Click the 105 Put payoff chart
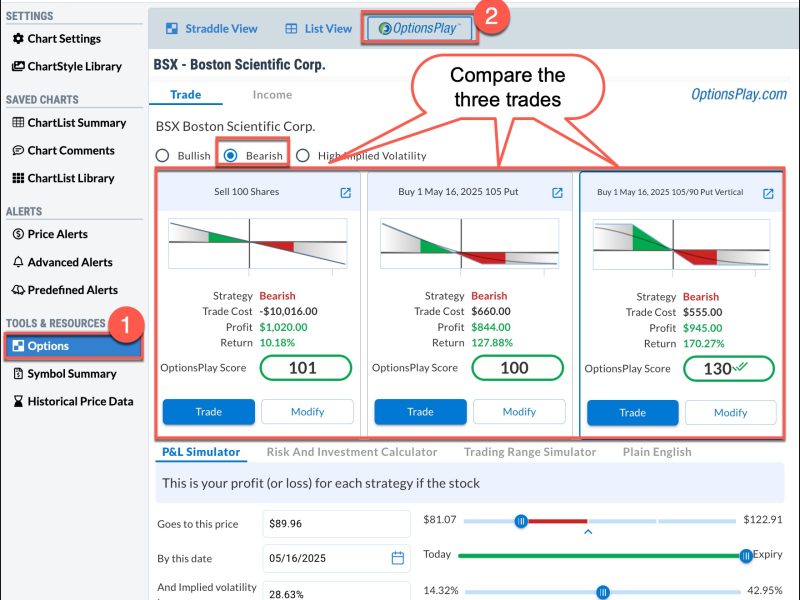This screenshot has height=600, width=800. pos(469,244)
